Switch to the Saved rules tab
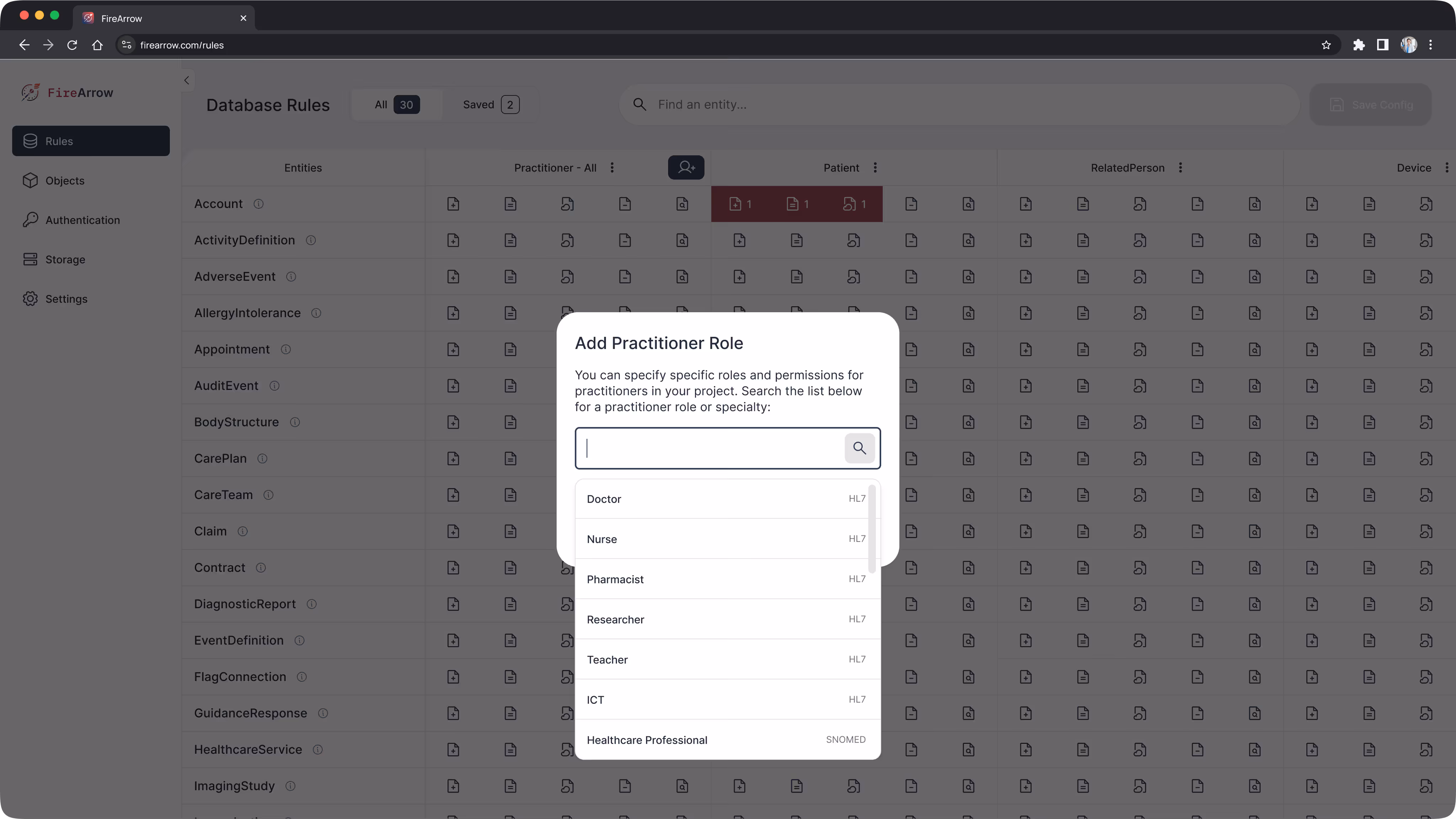 (x=491, y=104)
